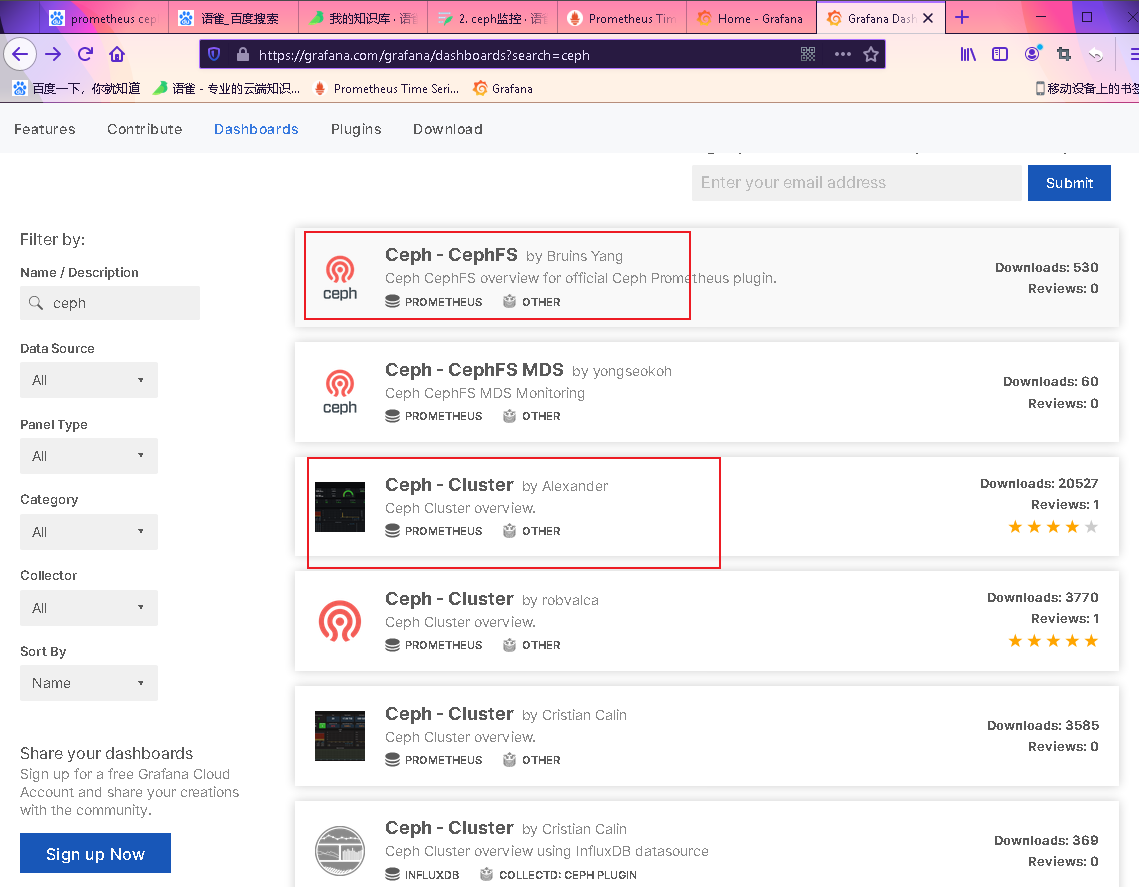Screen dimensions: 1139x887
Task: Open the Alexander Ceph Cluster dashboard thumbnail
Action: click(x=340, y=507)
